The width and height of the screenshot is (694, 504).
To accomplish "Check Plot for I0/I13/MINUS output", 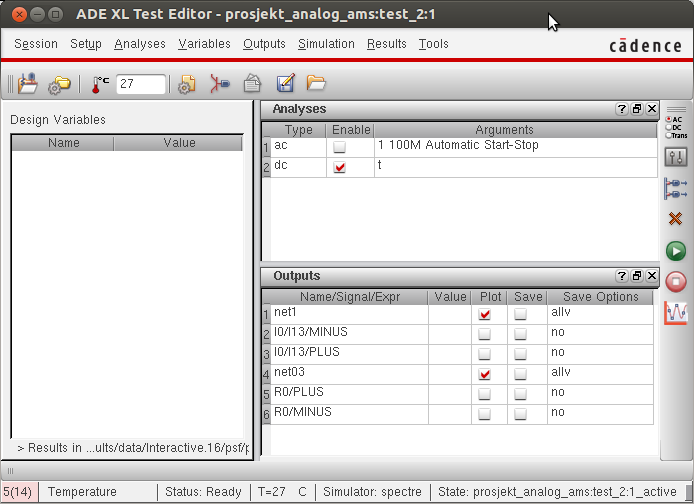I will (485, 334).
